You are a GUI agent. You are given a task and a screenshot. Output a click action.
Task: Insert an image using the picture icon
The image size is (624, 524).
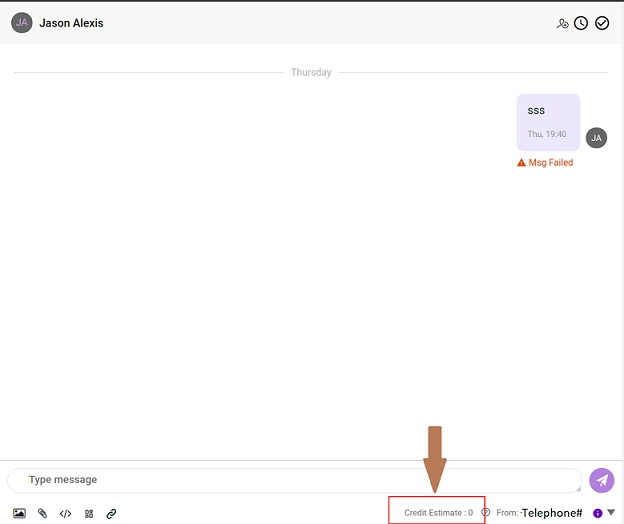[19, 513]
